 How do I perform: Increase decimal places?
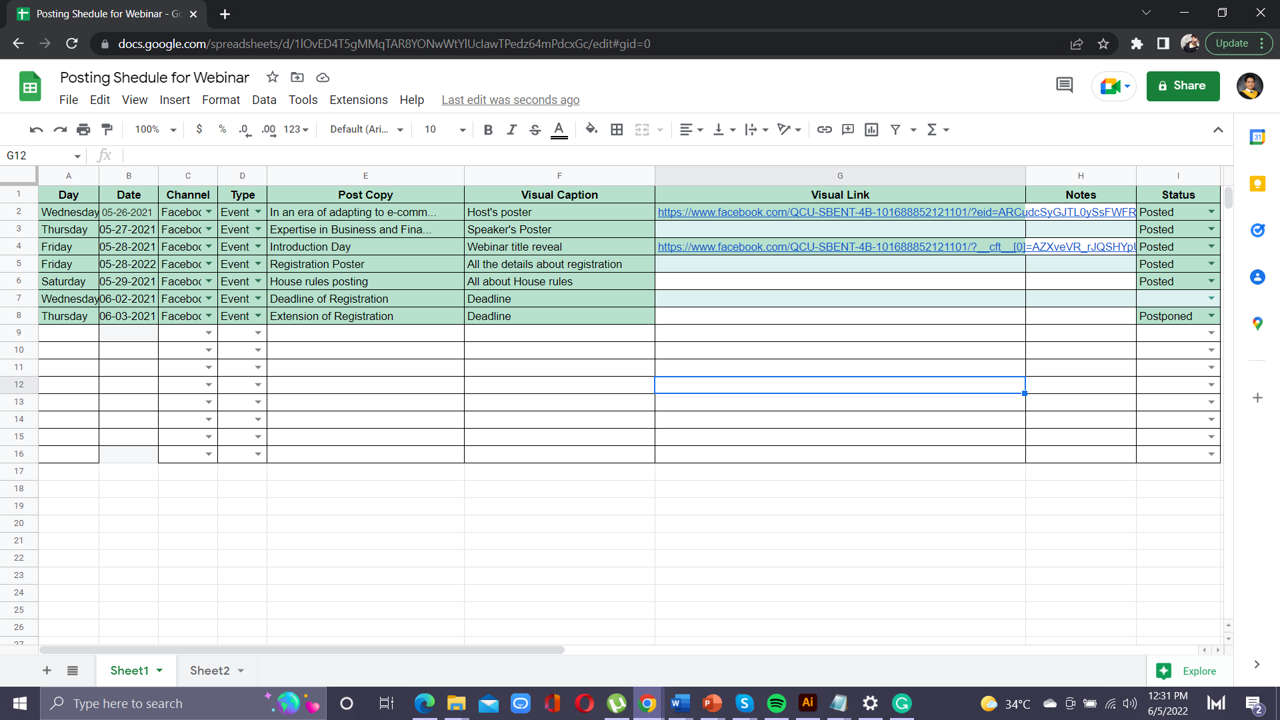coord(269,130)
